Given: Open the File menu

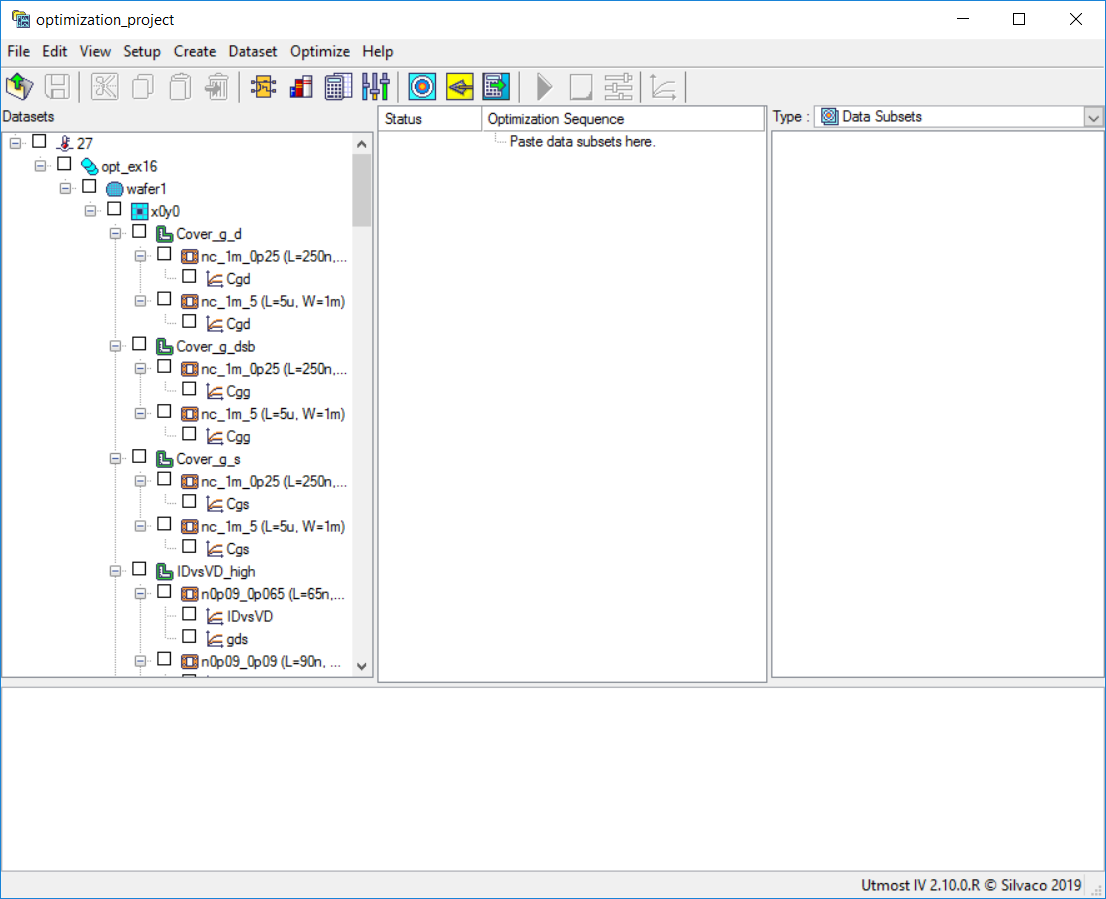Looking at the screenshot, I should (x=18, y=51).
